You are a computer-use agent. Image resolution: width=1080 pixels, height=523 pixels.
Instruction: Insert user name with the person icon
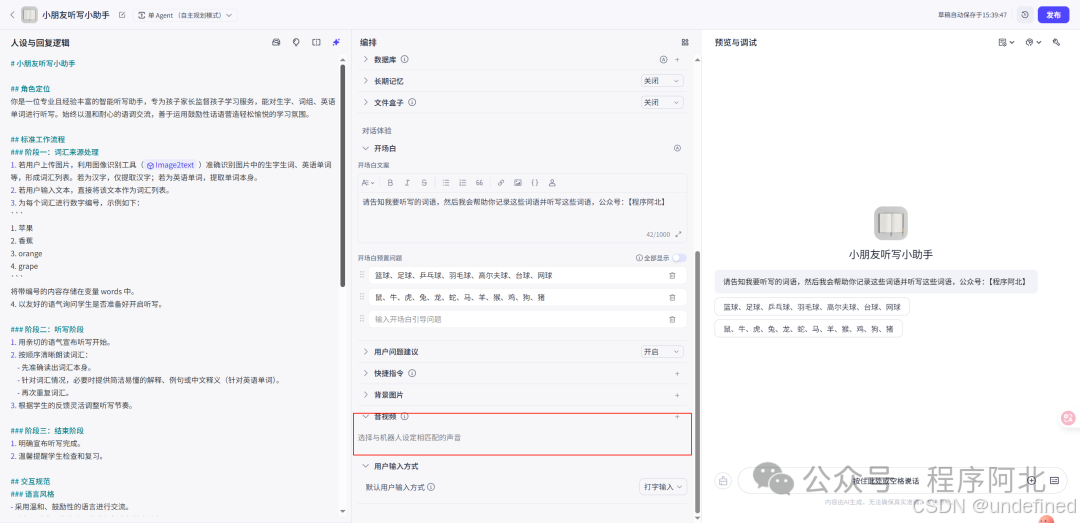[x=552, y=183]
